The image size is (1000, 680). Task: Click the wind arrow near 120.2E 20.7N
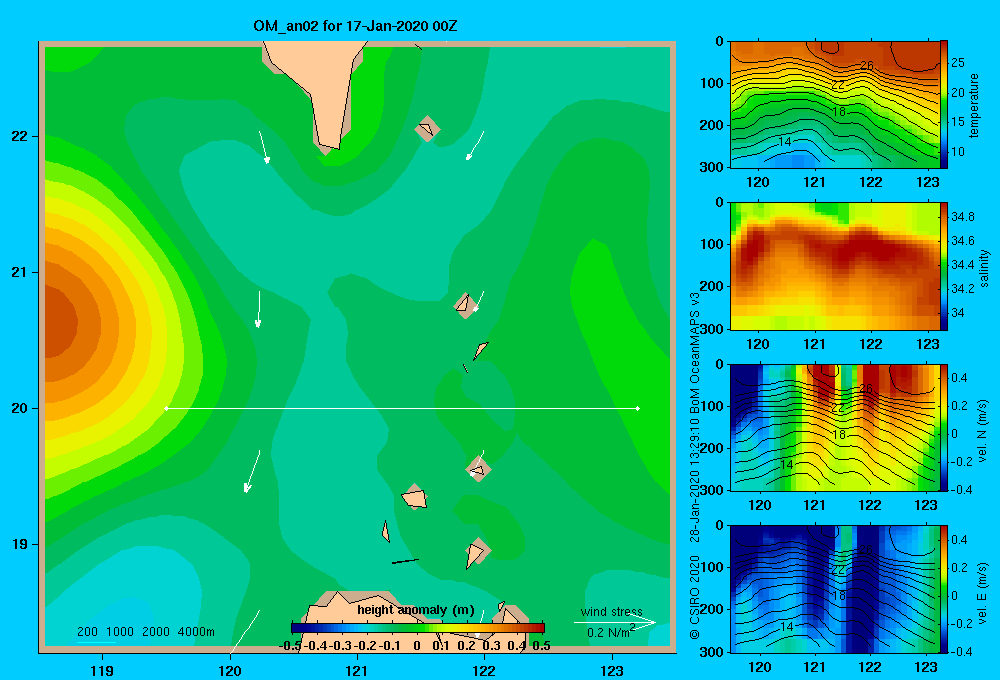click(258, 309)
